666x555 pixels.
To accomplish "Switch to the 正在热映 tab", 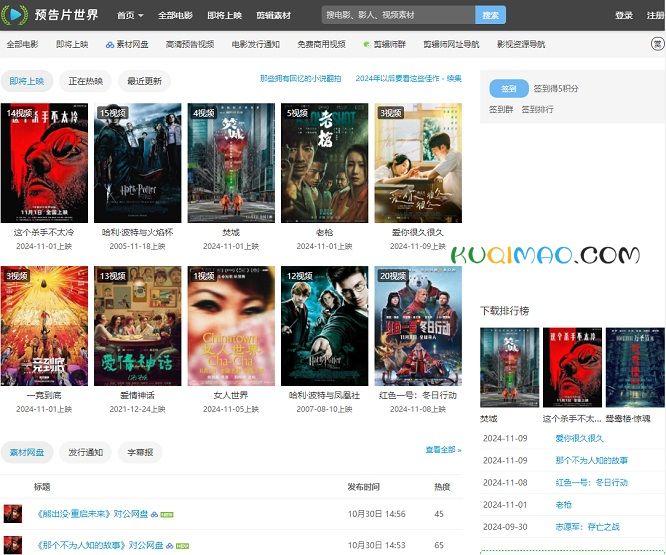I will click(x=85, y=81).
